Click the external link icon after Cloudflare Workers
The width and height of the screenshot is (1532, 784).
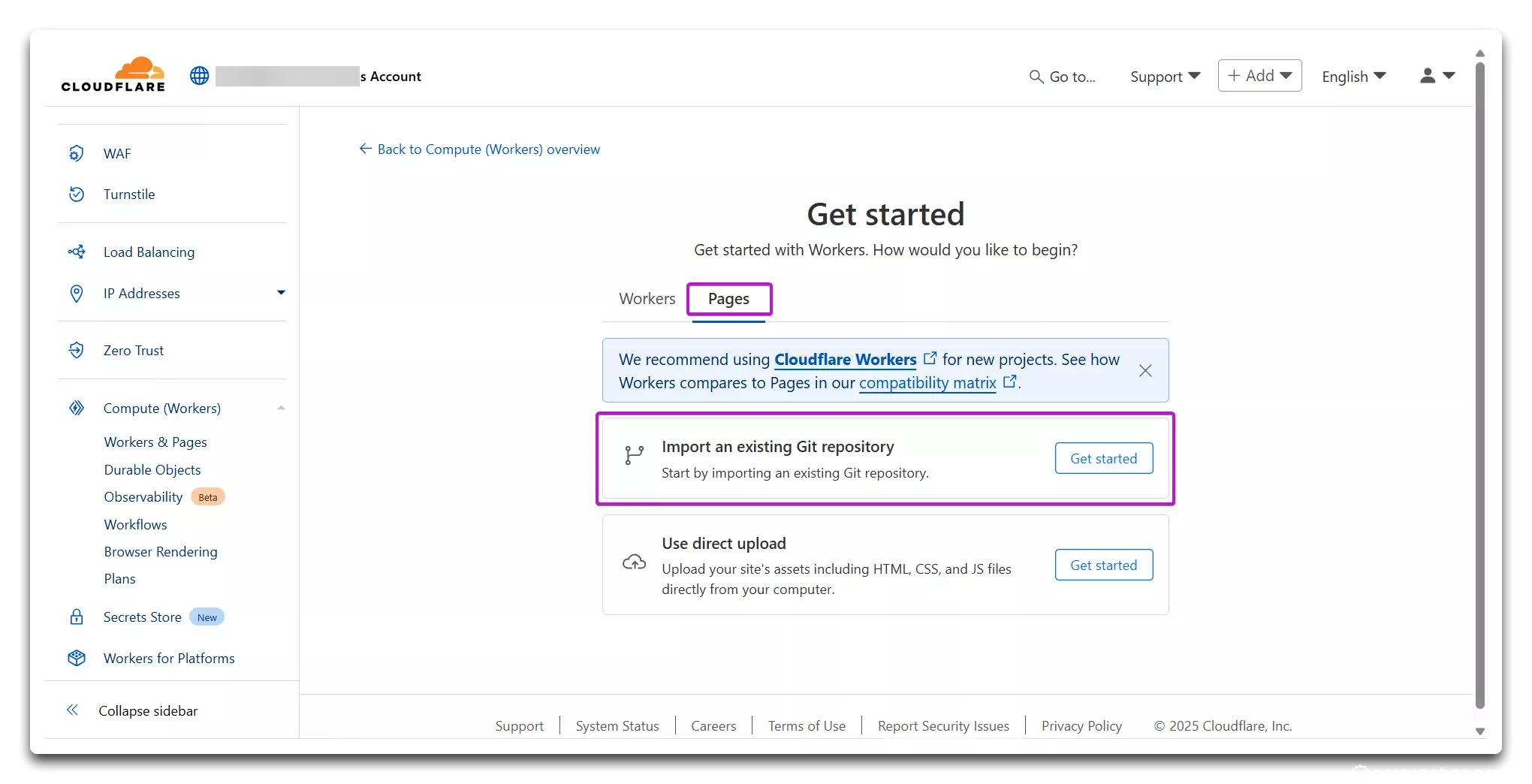(930, 358)
